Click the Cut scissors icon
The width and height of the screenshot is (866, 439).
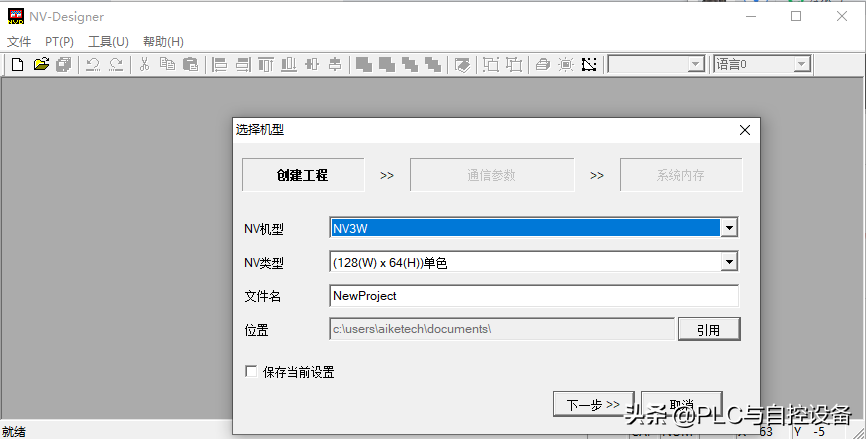pyautogui.click(x=144, y=65)
